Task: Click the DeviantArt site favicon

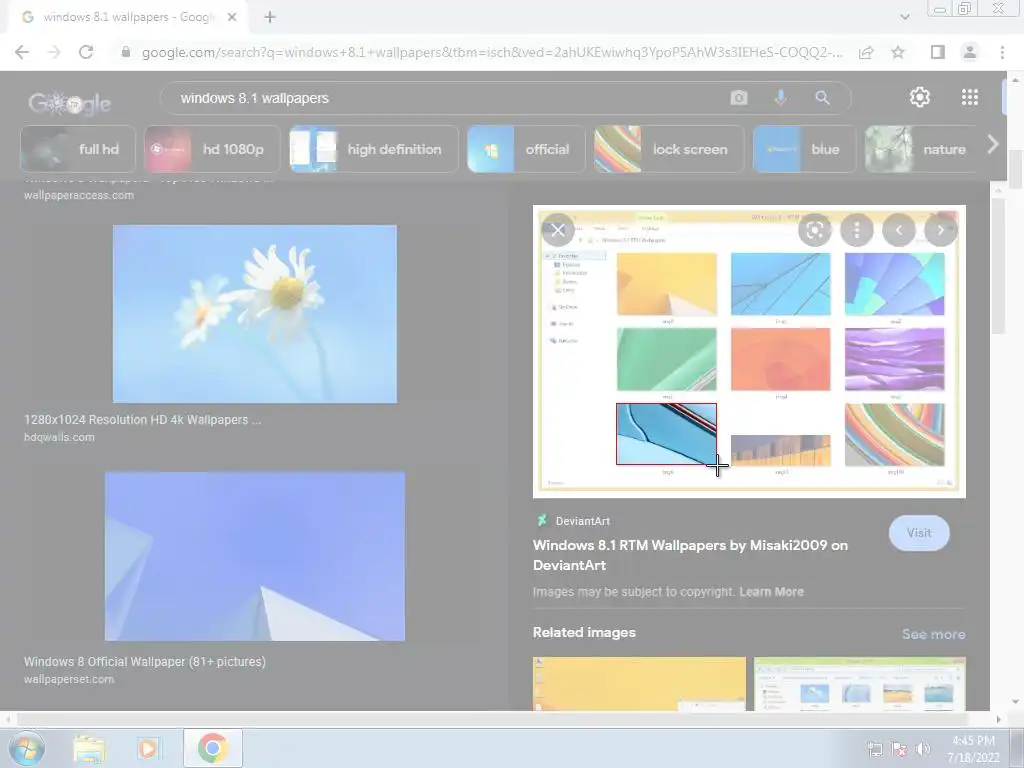Action: (541, 520)
